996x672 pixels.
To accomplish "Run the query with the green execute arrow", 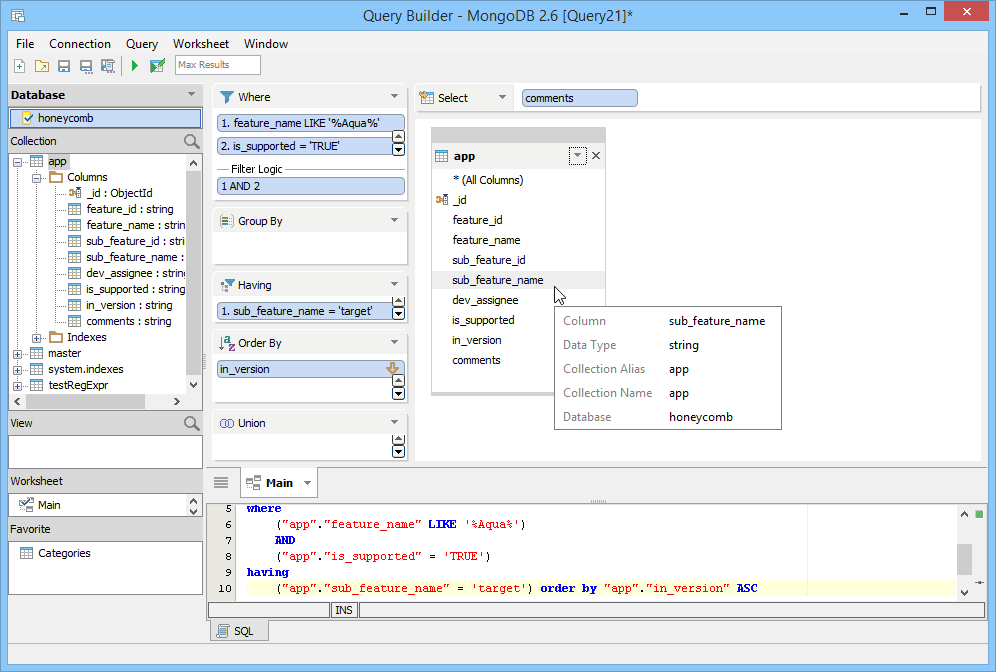I will (x=135, y=64).
